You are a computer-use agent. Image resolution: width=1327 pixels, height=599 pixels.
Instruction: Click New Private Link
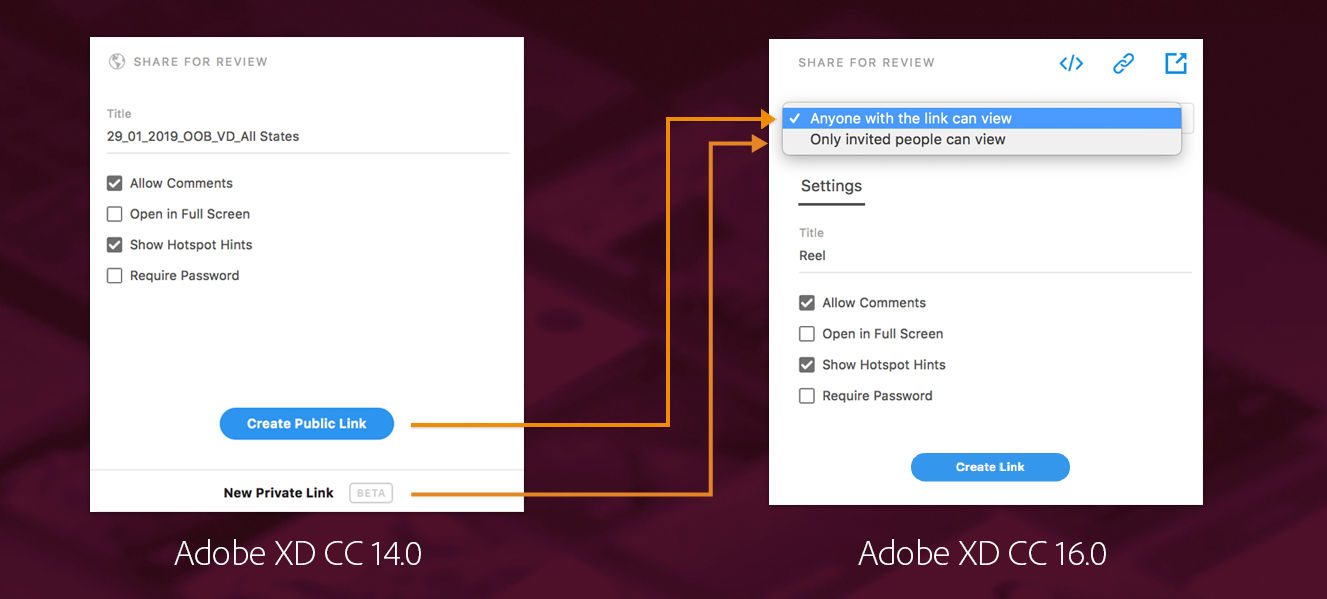point(278,493)
